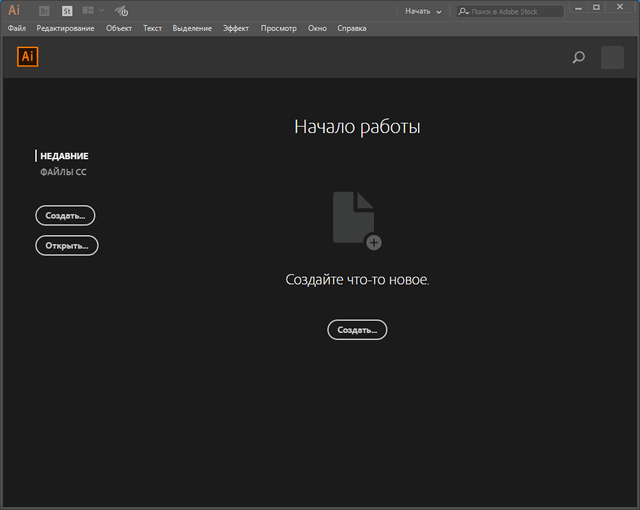Open Adobe Stock via the St icon
Viewport: 640px width, 510px height.
(67, 11)
